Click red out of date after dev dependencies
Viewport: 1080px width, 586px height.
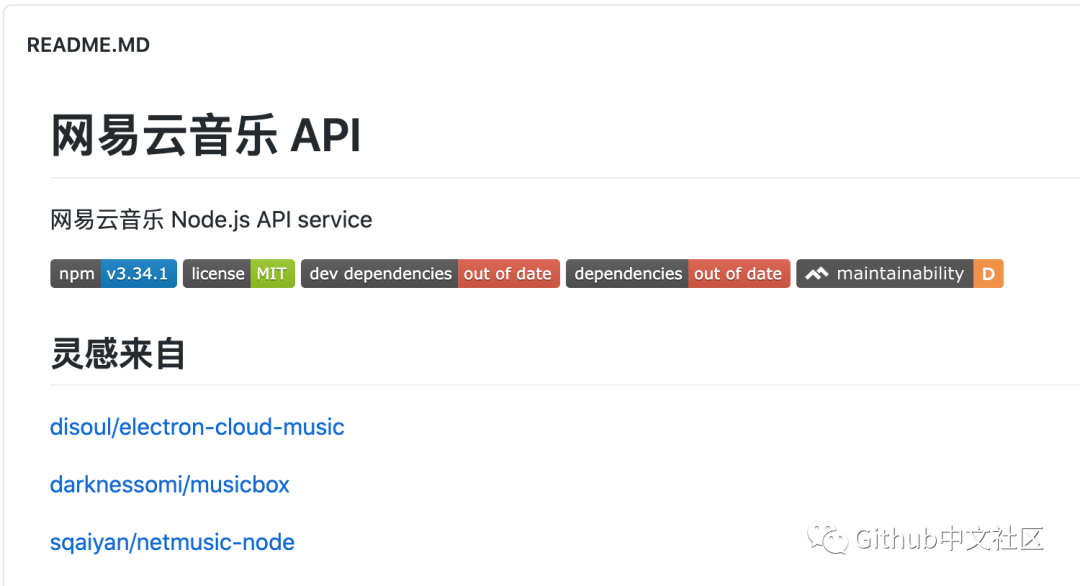[508, 274]
